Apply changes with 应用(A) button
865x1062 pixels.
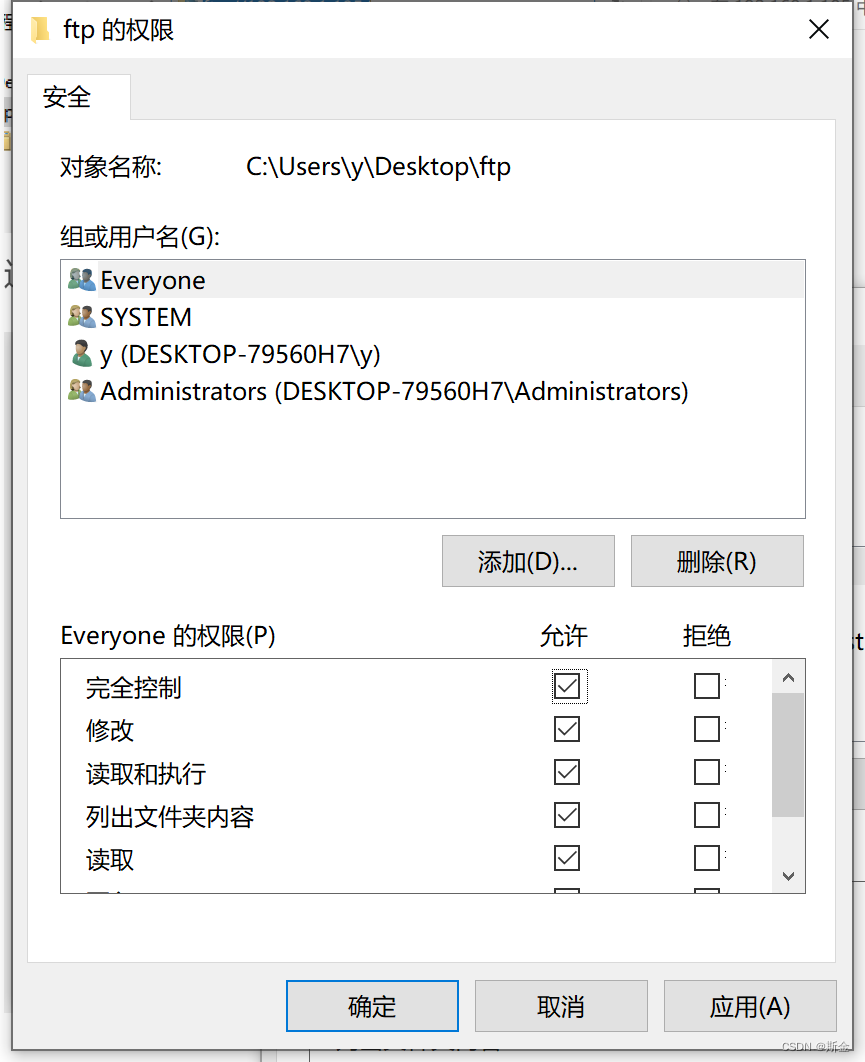(x=750, y=1006)
